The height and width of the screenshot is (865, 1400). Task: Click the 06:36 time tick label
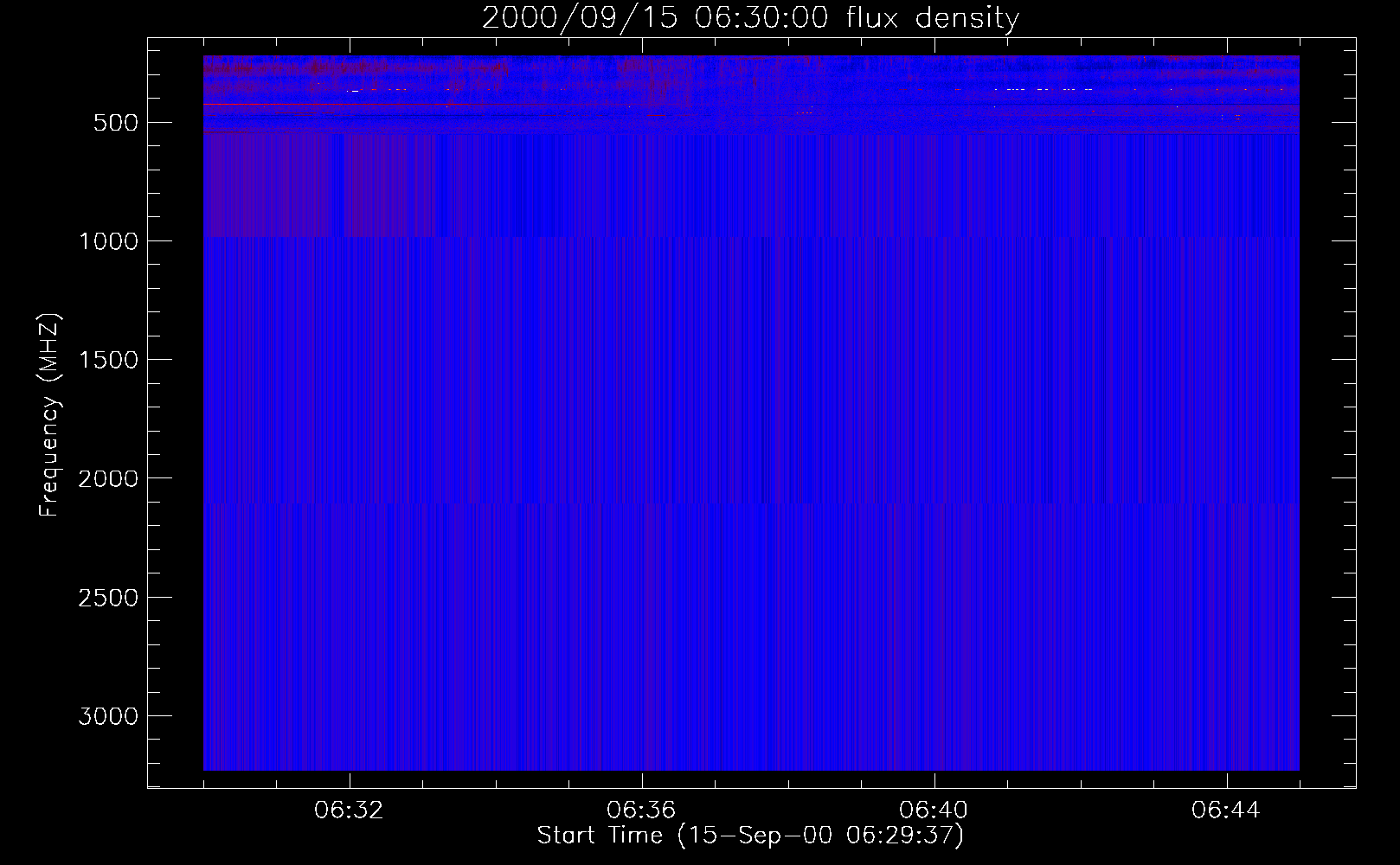pos(641,811)
